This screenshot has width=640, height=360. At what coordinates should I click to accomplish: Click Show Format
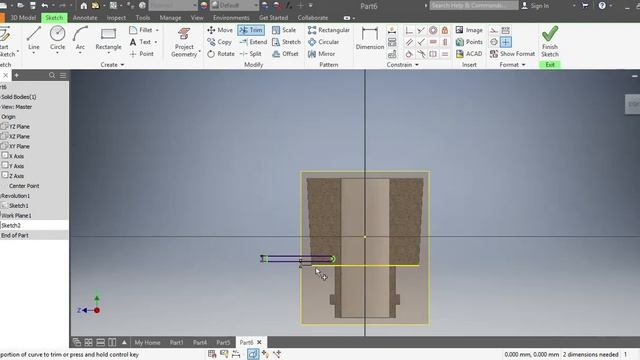512,54
